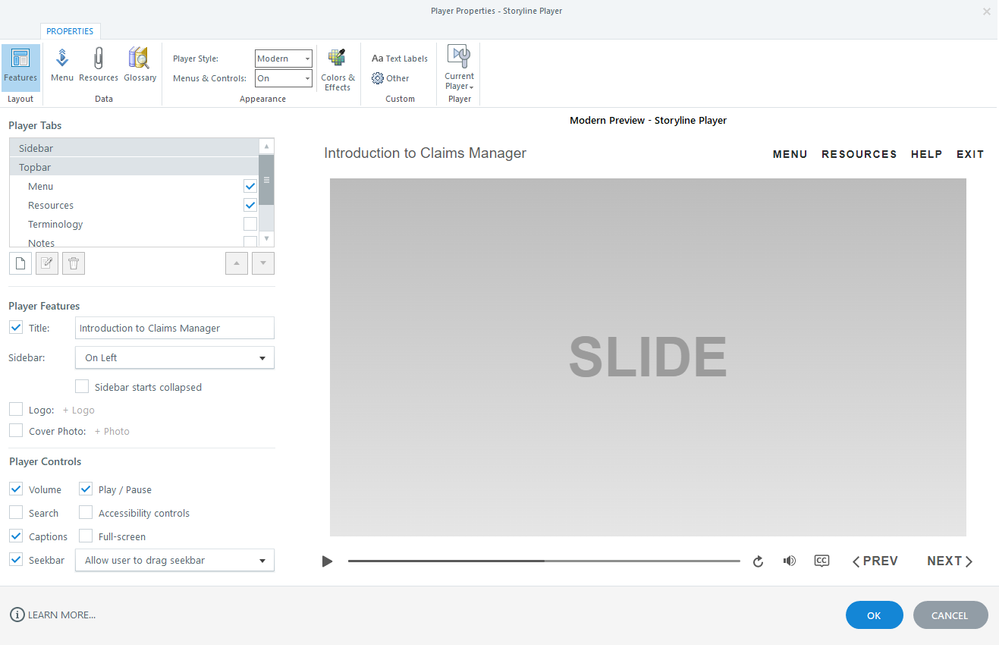Image resolution: width=999 pixels, height=645 pixels.
Task: Enable Sidebar starts collapsed option
Action: click(x=82, y=387)
